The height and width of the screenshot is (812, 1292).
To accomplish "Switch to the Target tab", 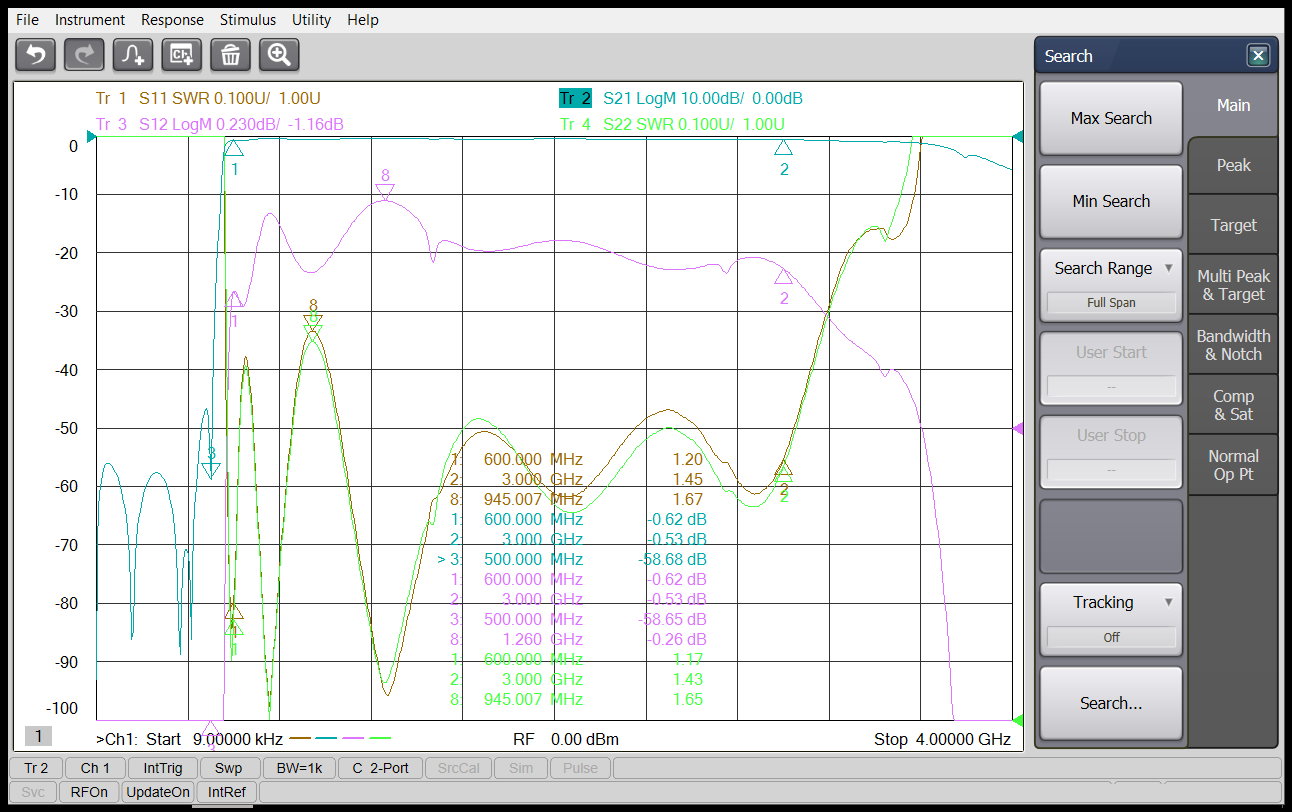I will pos(1233,225).
